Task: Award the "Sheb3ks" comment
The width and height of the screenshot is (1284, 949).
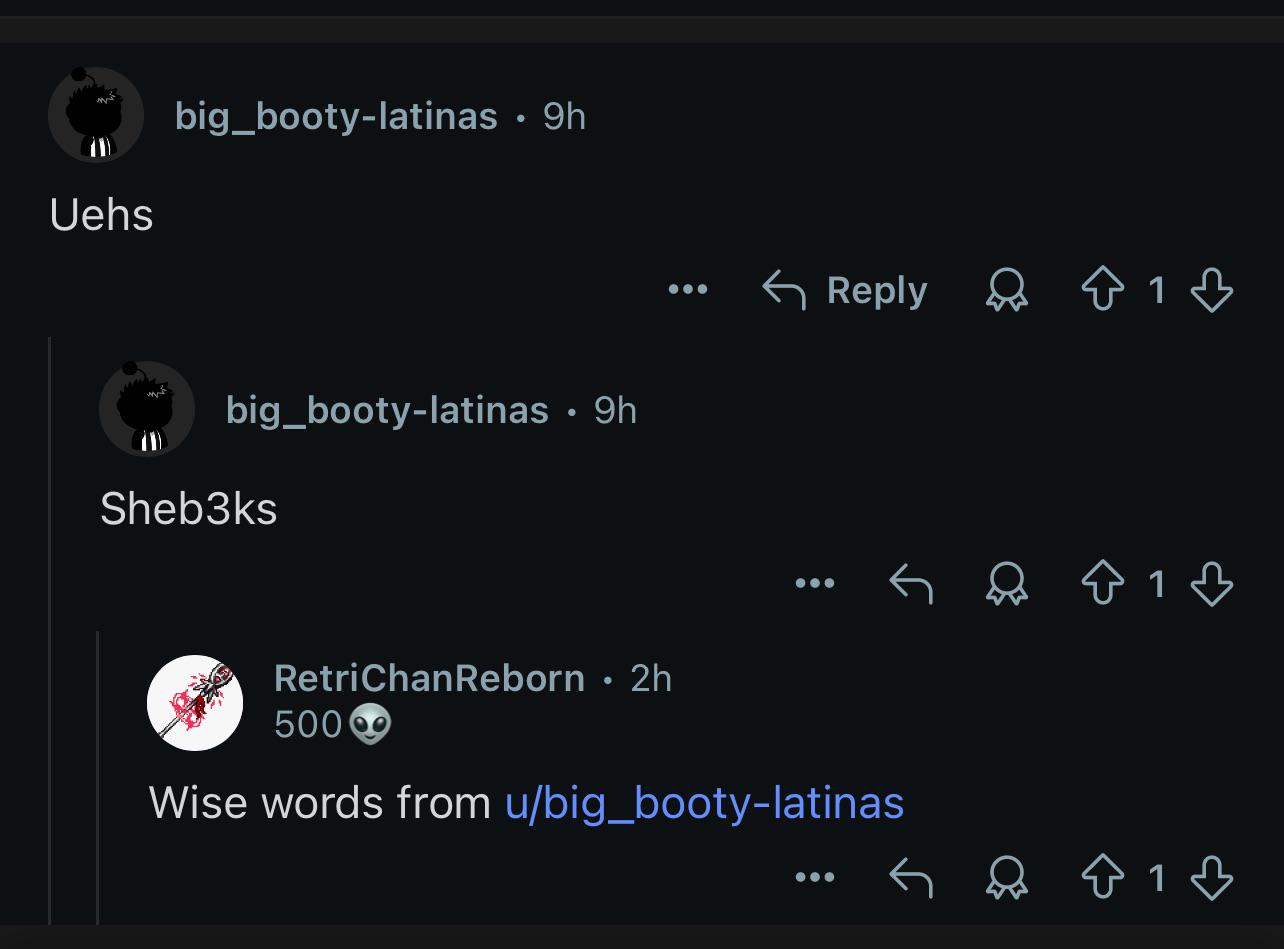Action: [x=1007, y=584]
